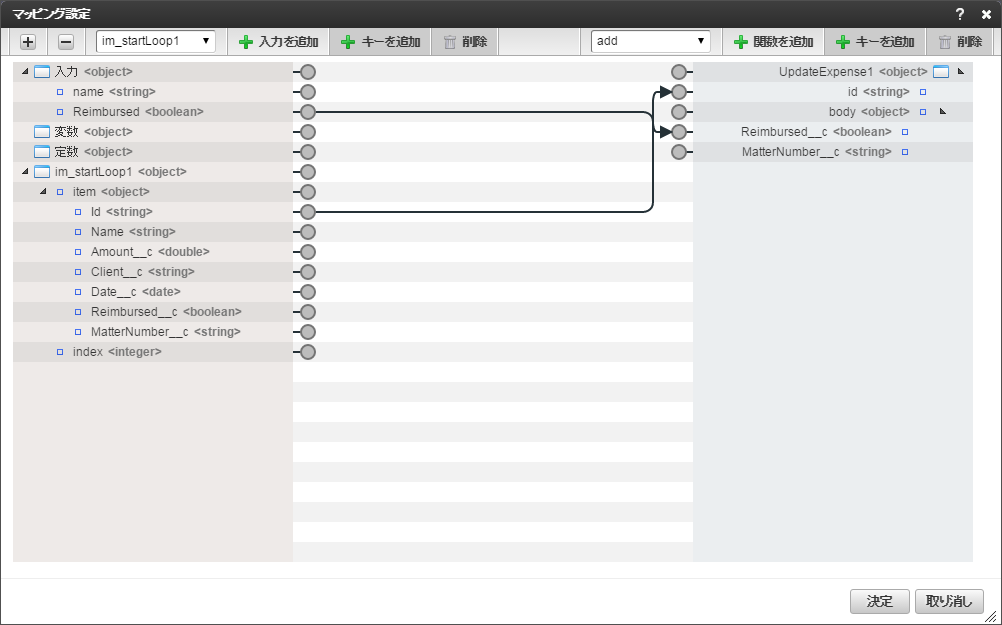
Task: Click the connector node of Amount__c row
Action: (x=308, y=252)
